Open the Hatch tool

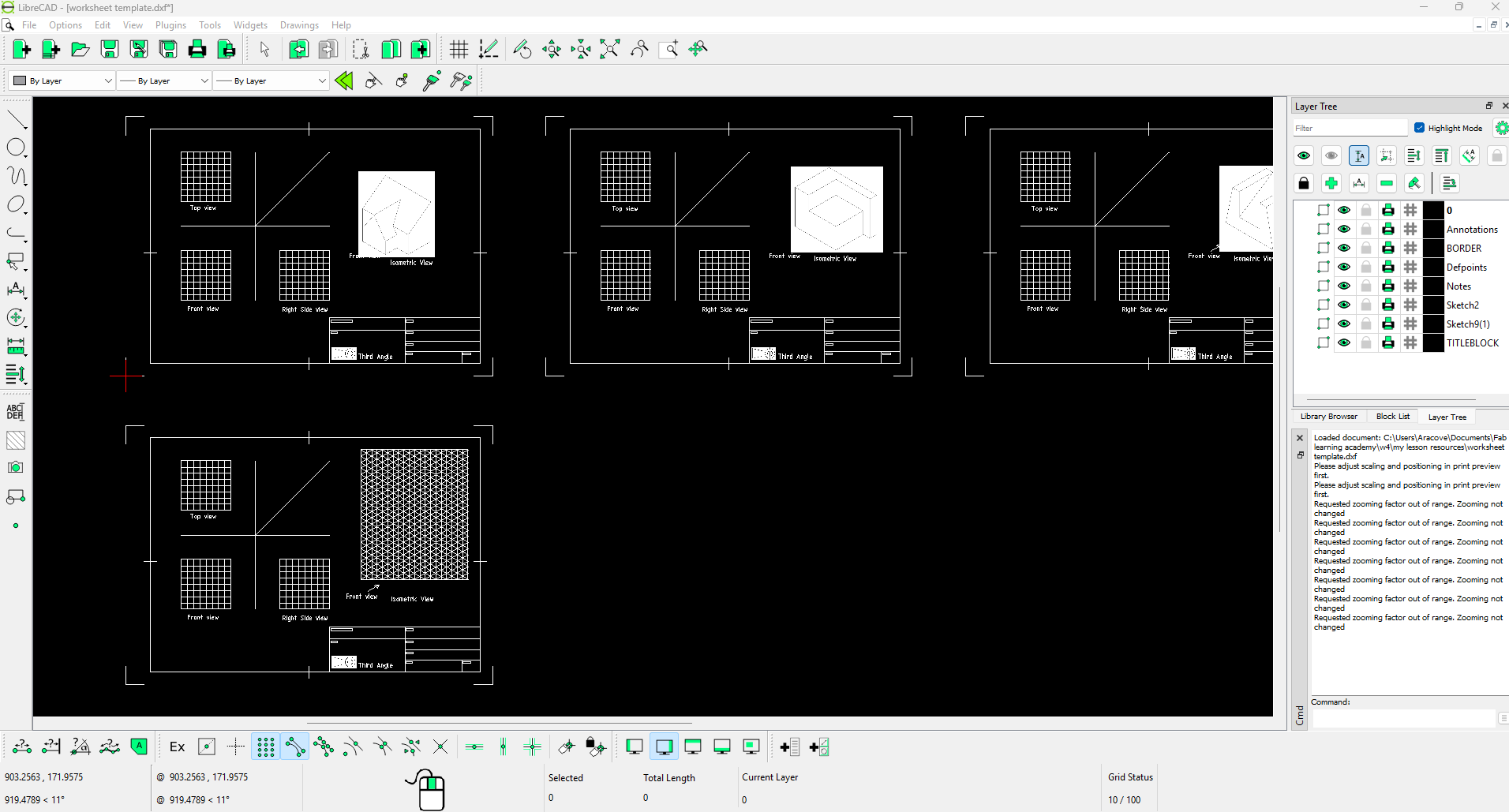coord(16,440)
